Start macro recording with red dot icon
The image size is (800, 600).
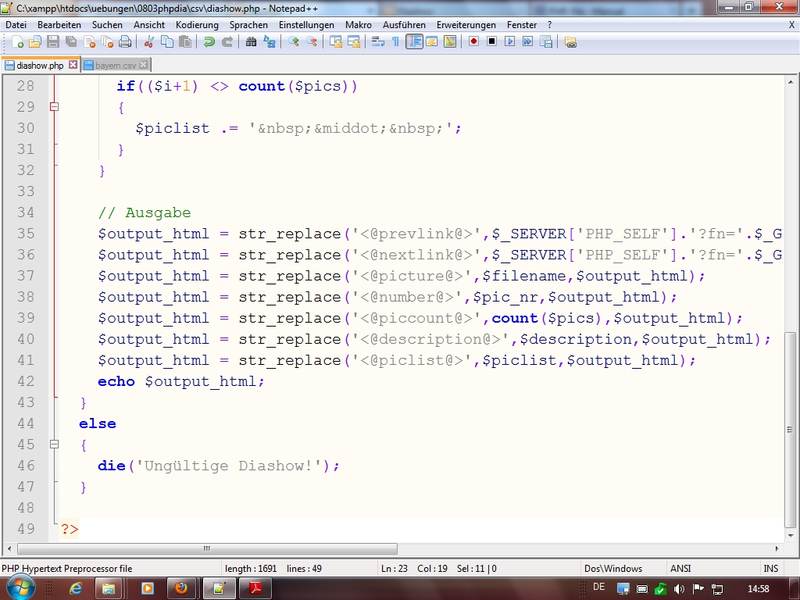click(x=475, y=42)
